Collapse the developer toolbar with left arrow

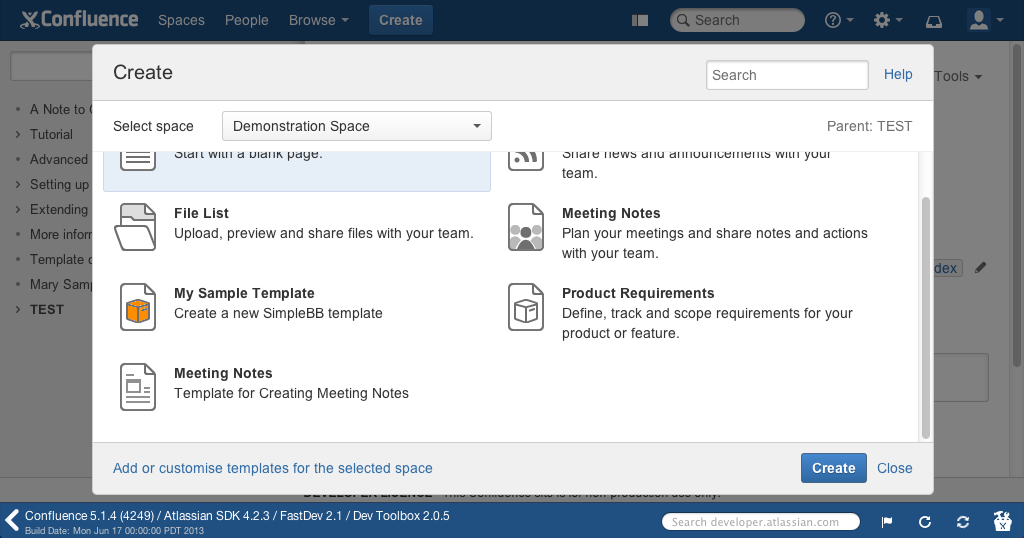click(12, 520)
